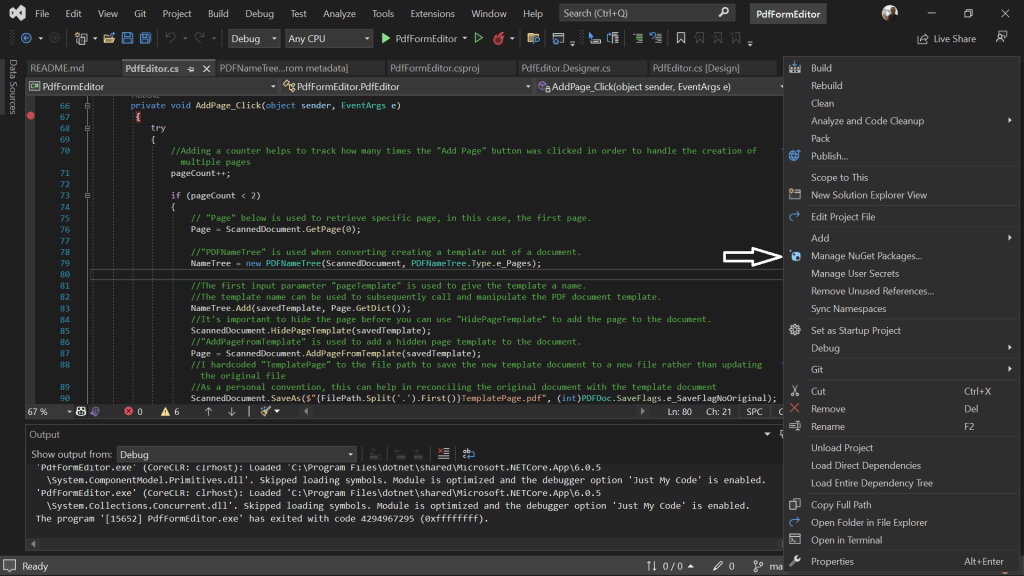Viewport: 1024px width, 576px height.
Task: Open the PdfFormEditor project navigation dropdown
Action: pos(152,86)
